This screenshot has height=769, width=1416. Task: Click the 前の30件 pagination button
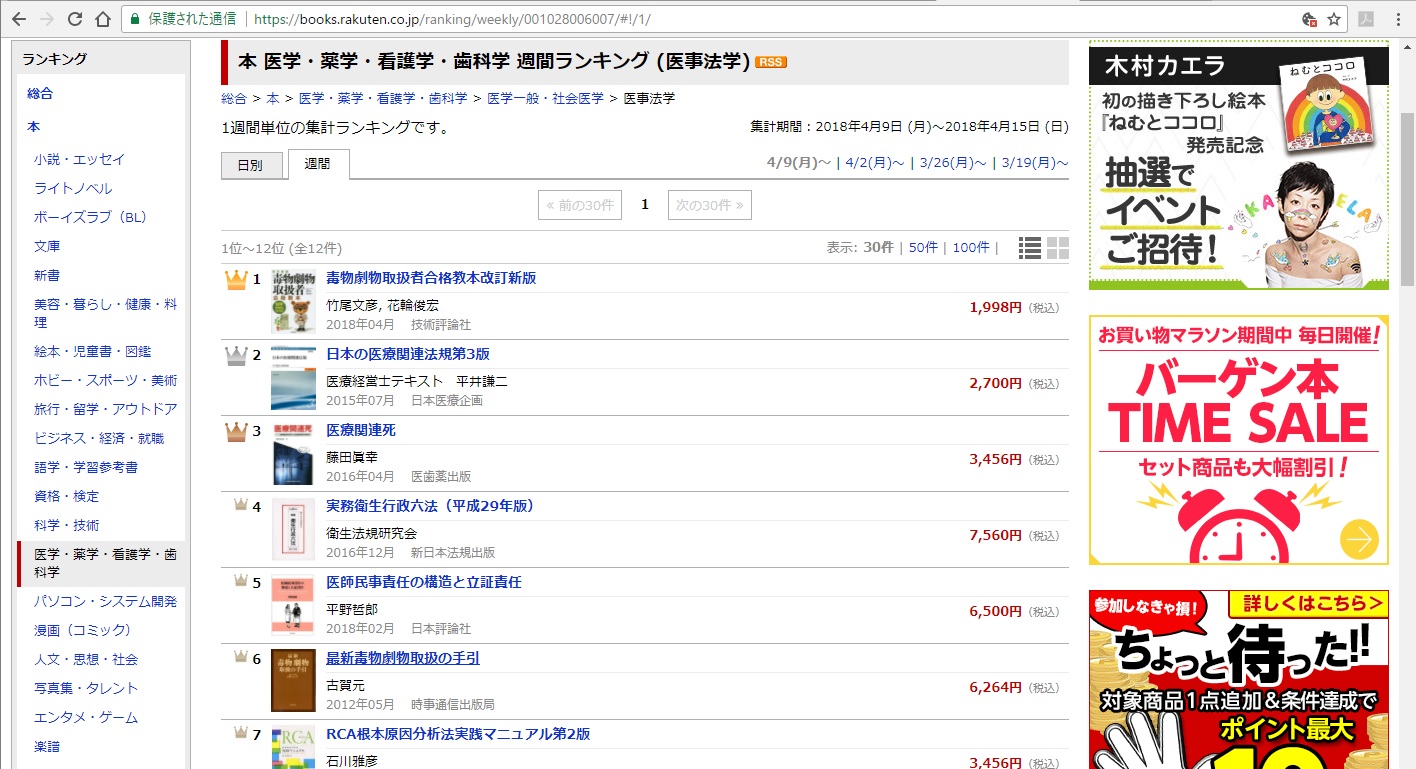pyautogui.click(x=580, y=205)
